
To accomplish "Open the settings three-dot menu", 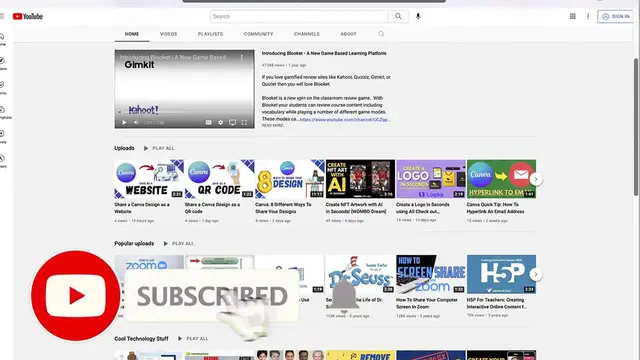I will click(x=588, y=16).
